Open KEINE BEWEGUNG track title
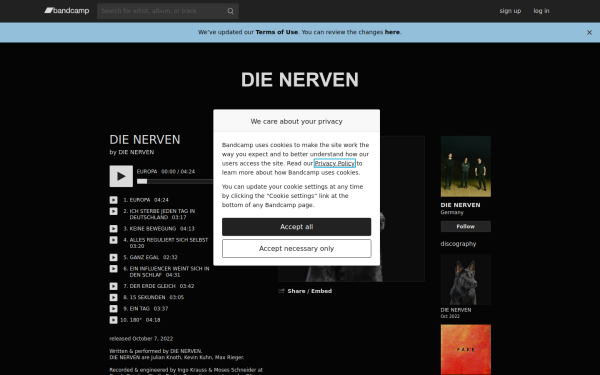 (x=152, y=229)
